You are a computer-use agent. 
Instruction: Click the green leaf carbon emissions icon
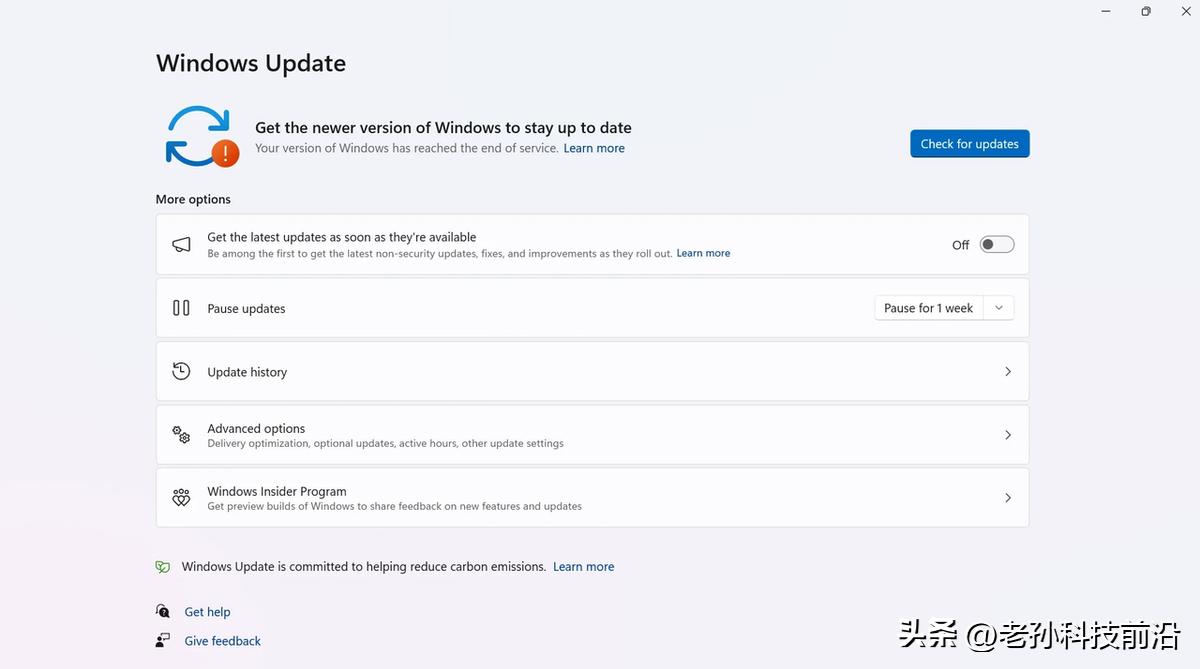(x=162, y=566)
